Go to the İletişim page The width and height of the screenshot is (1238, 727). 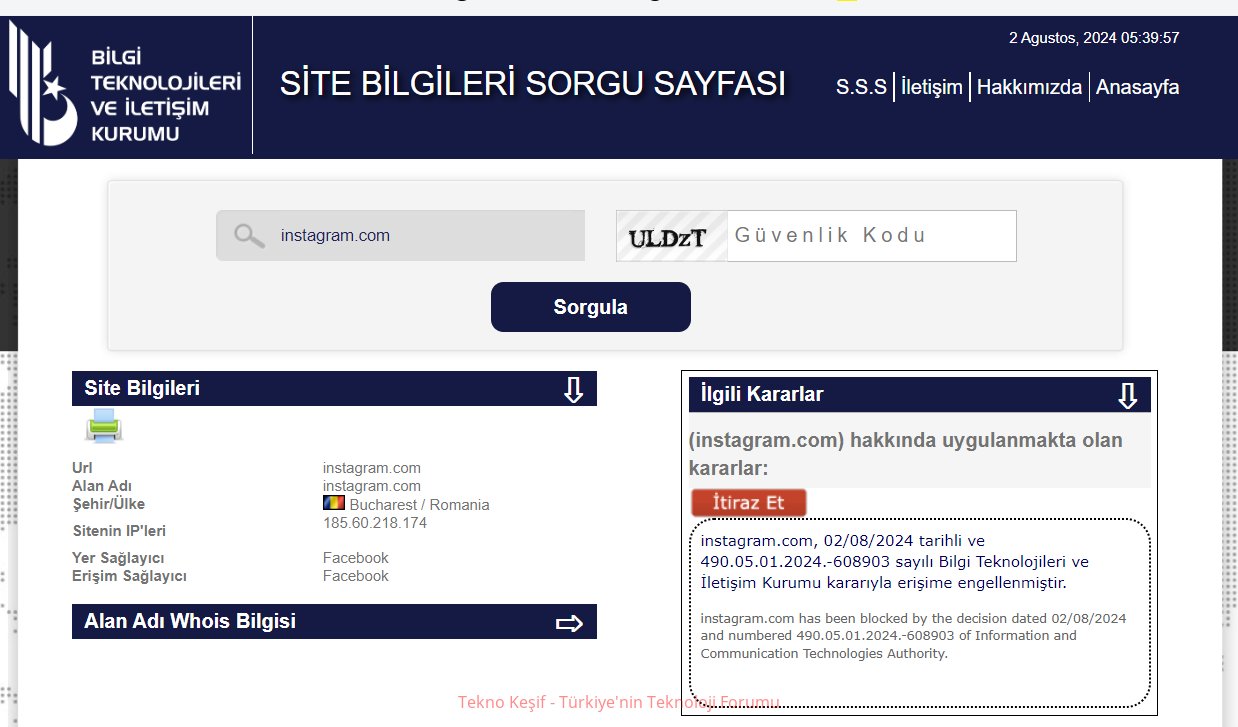click(932, 87)
